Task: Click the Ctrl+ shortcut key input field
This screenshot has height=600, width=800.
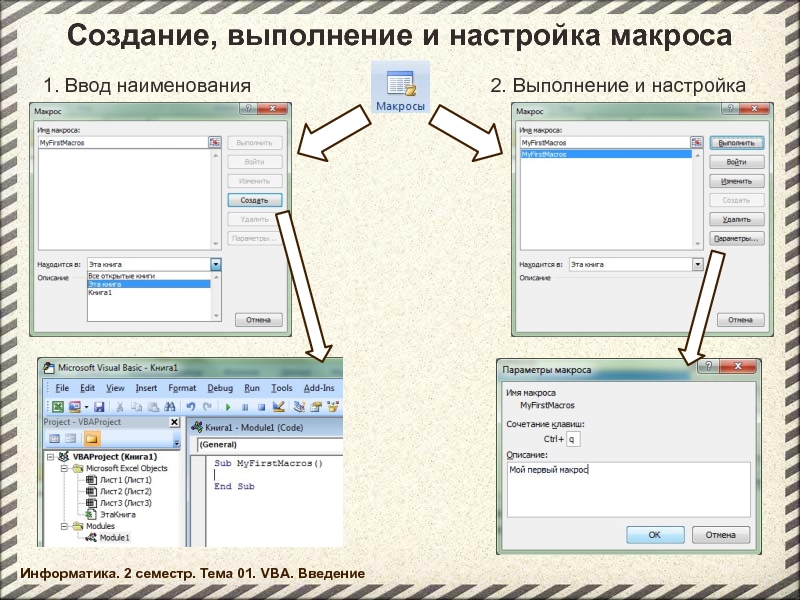Action: (x=574, y=439)
